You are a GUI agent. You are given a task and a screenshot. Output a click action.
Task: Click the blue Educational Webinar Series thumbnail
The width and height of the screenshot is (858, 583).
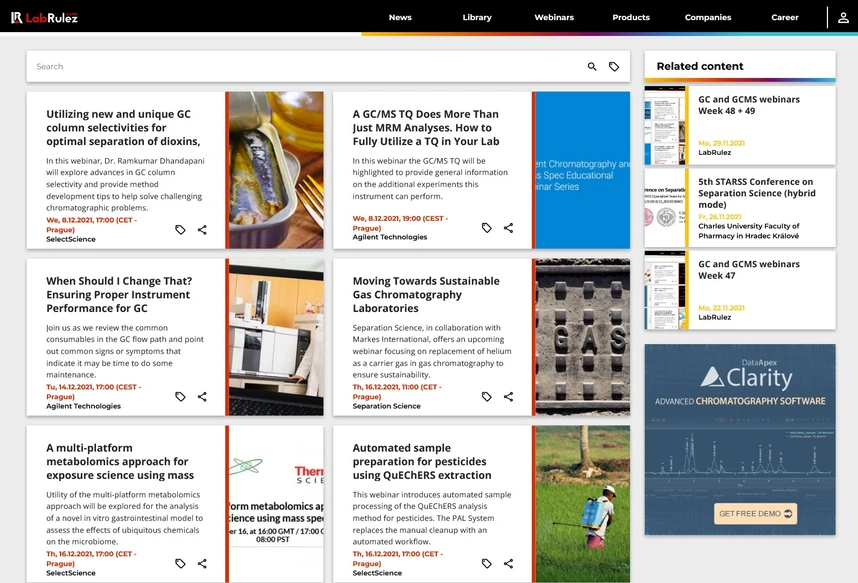582,170
